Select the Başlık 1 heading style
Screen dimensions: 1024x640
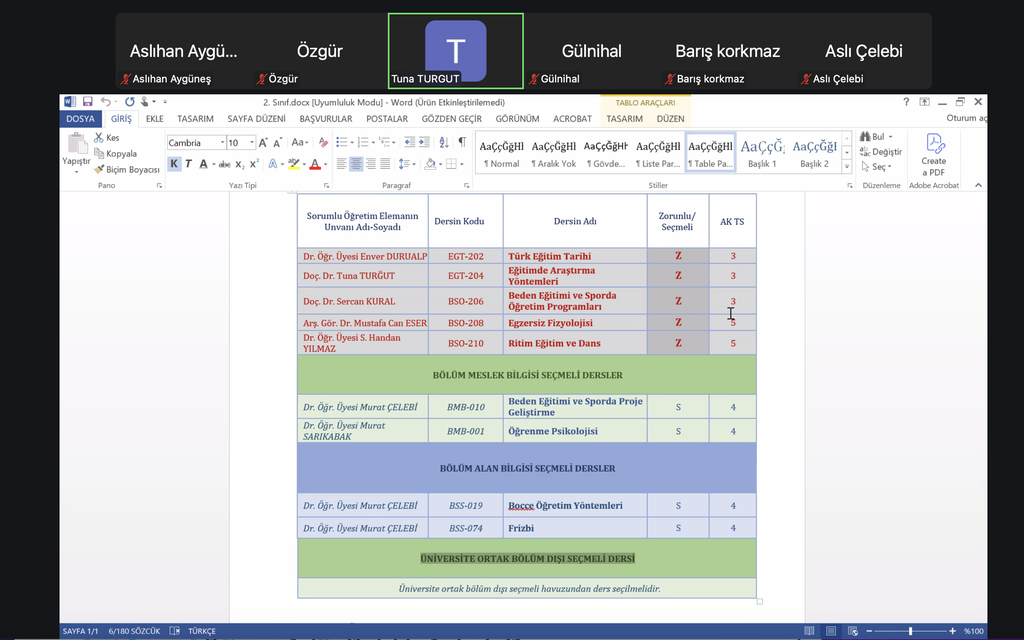pos(762,152)
